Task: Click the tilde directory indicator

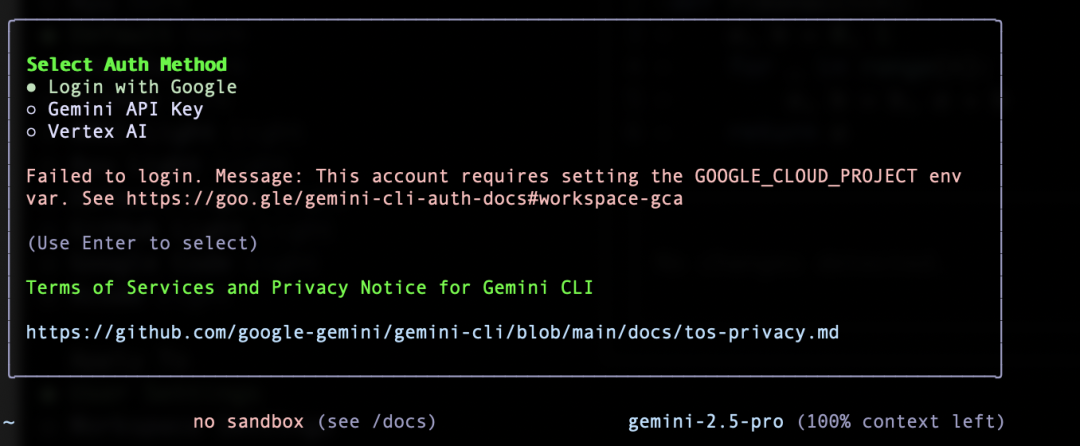Action: (8, 421)
